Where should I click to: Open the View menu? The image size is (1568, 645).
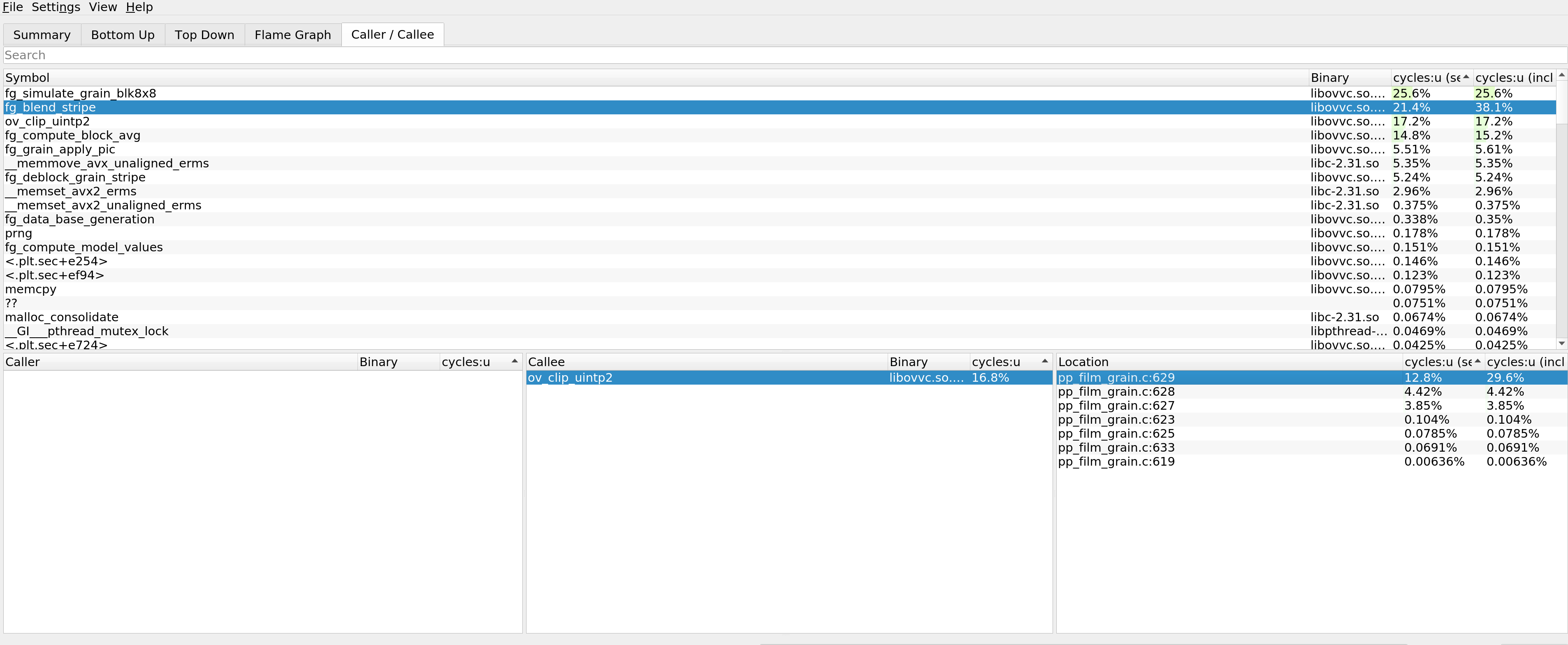tap(102, 7)
